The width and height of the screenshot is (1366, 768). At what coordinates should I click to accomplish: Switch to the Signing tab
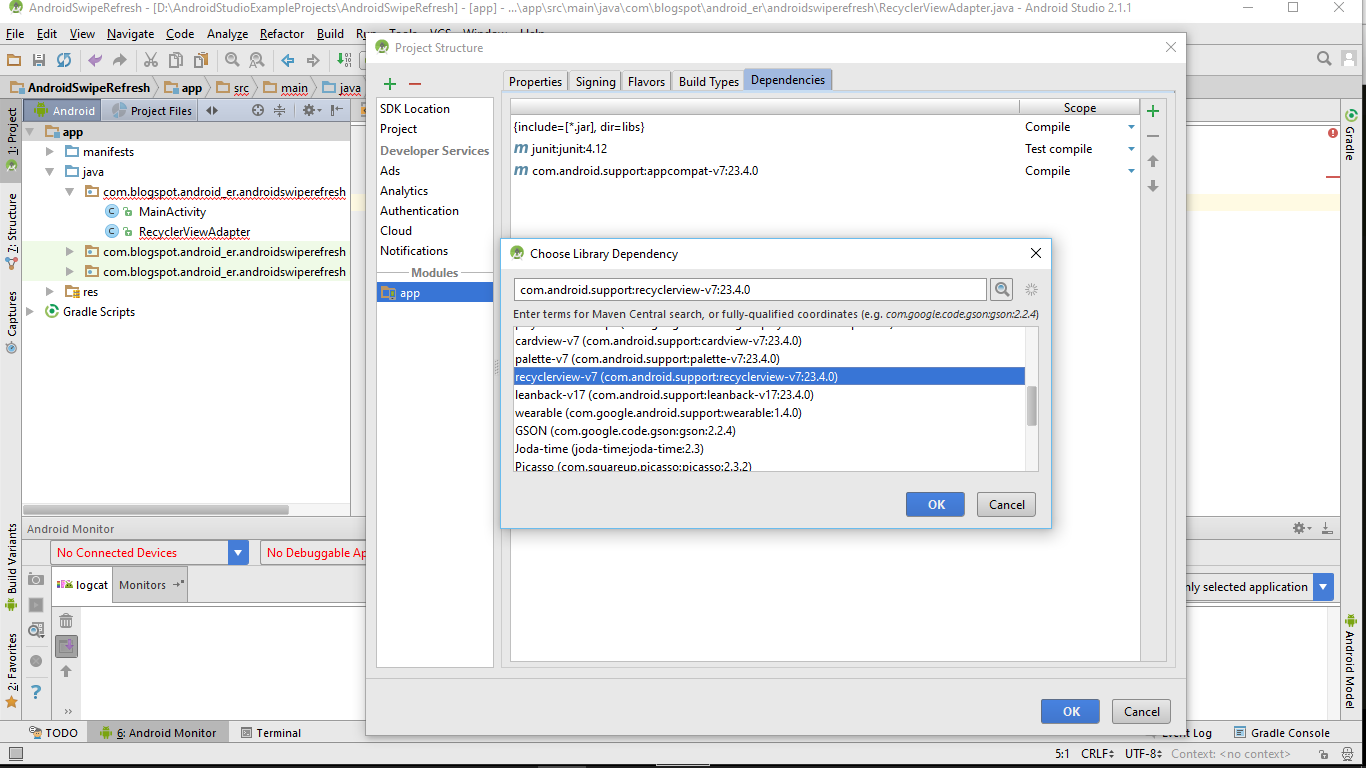(x=595, y=82)
